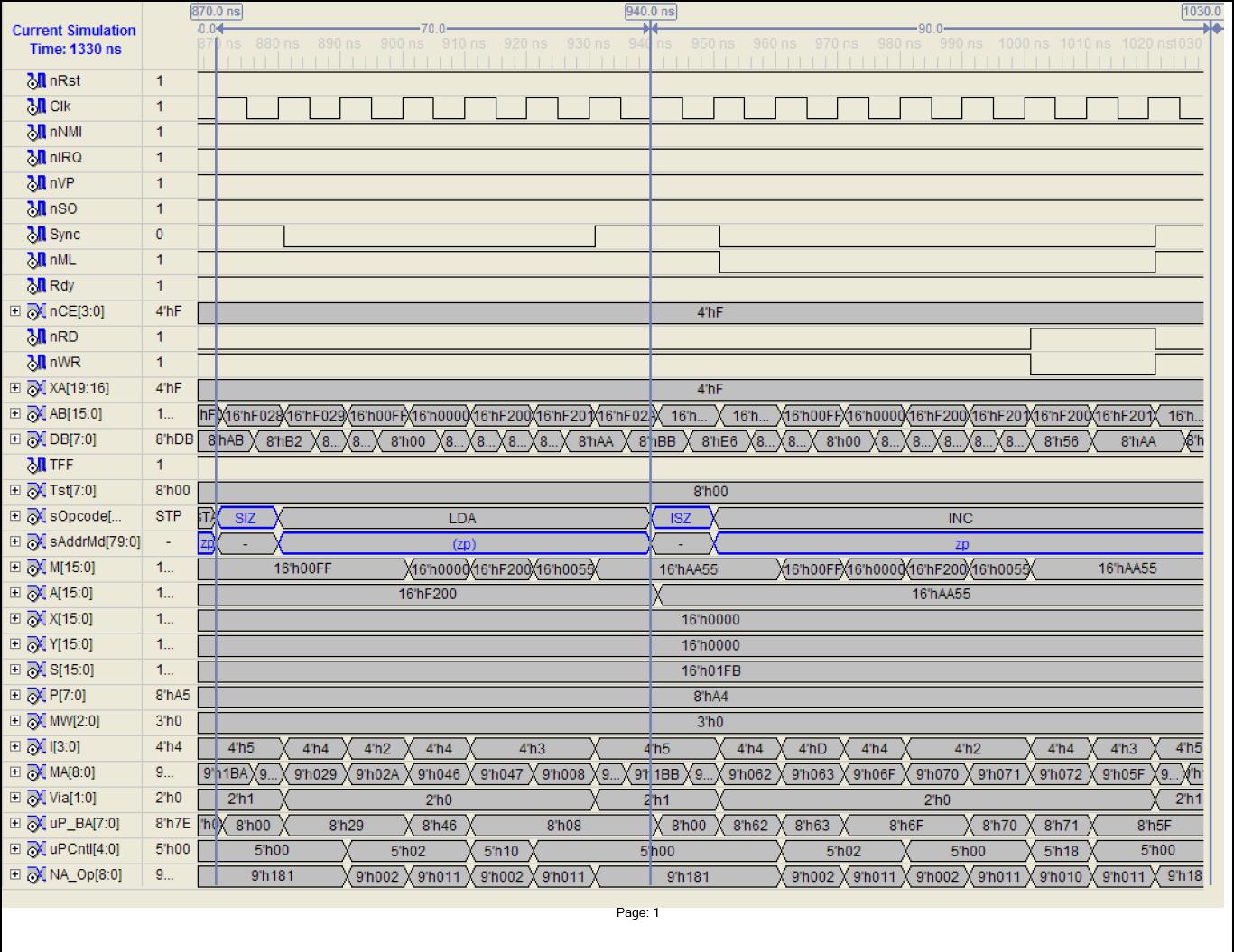Click the INC opcode waveform segment
The image size is (1234, 952).
[x=960, y=518]
